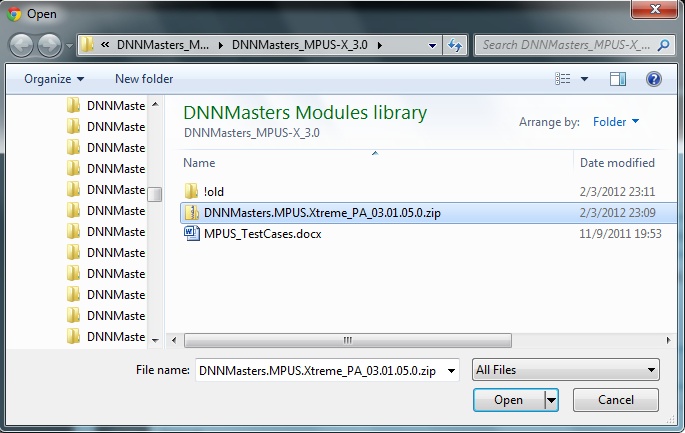Click the DNNMasters_M... breadcrumb segment
685x433 pixels.
[163, 45]
